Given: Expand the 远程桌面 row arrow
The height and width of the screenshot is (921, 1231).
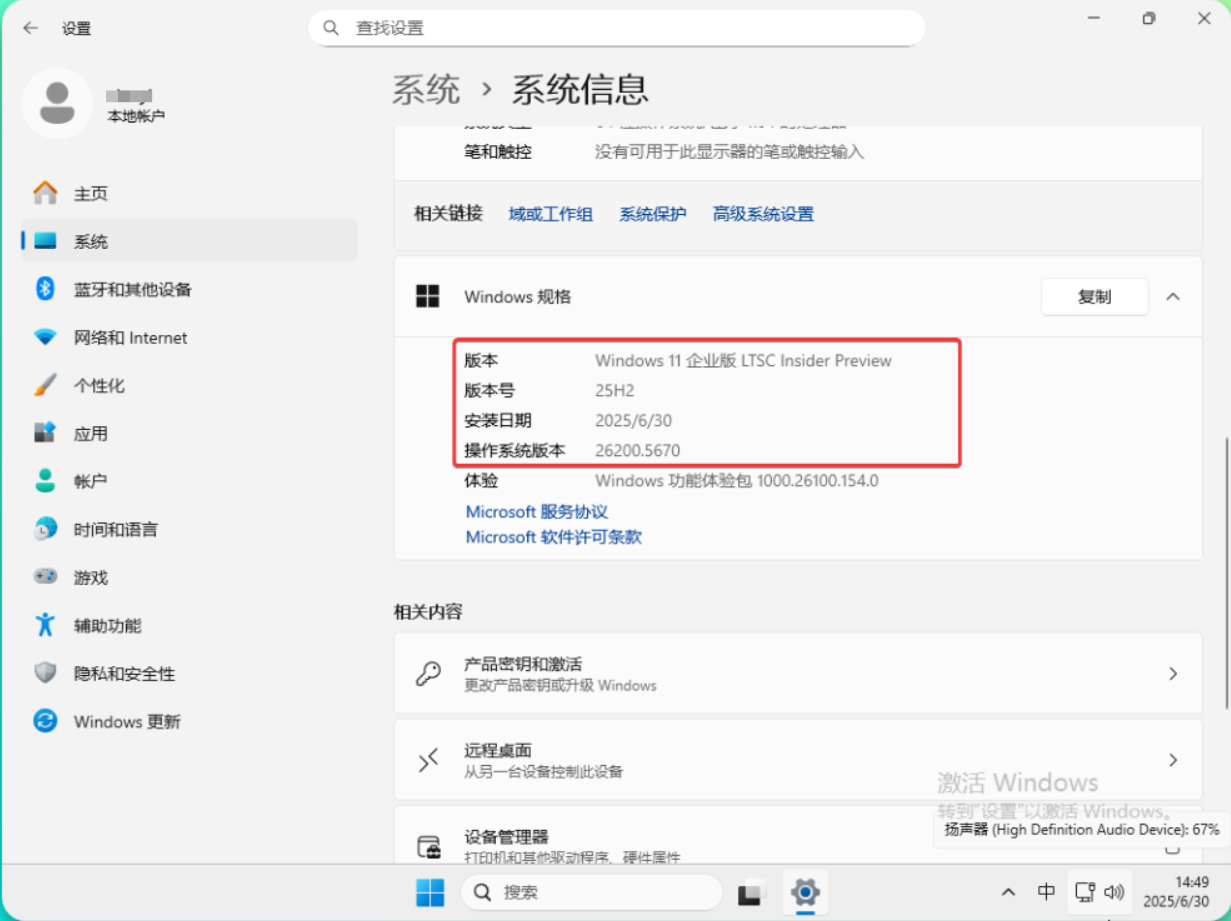Looking at the screenshot, I should coord(1173,760).
